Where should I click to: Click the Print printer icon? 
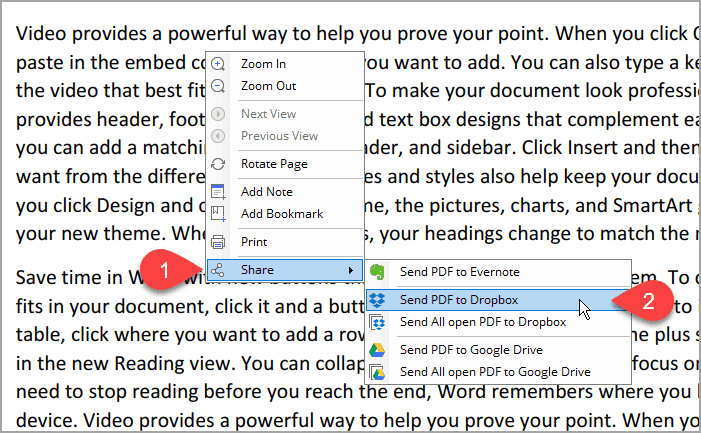218,242
